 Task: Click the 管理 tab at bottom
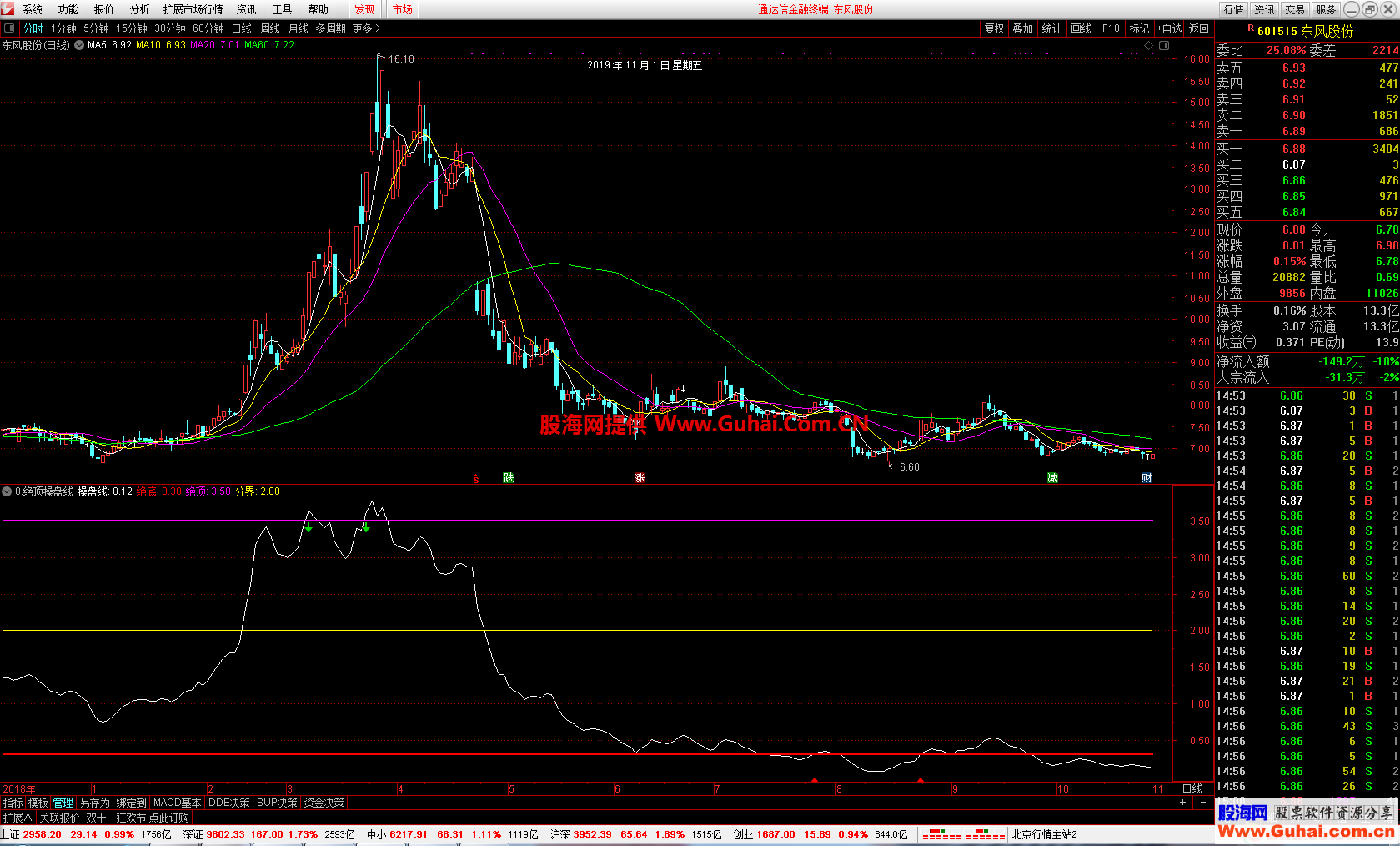(x=63, y=803)
